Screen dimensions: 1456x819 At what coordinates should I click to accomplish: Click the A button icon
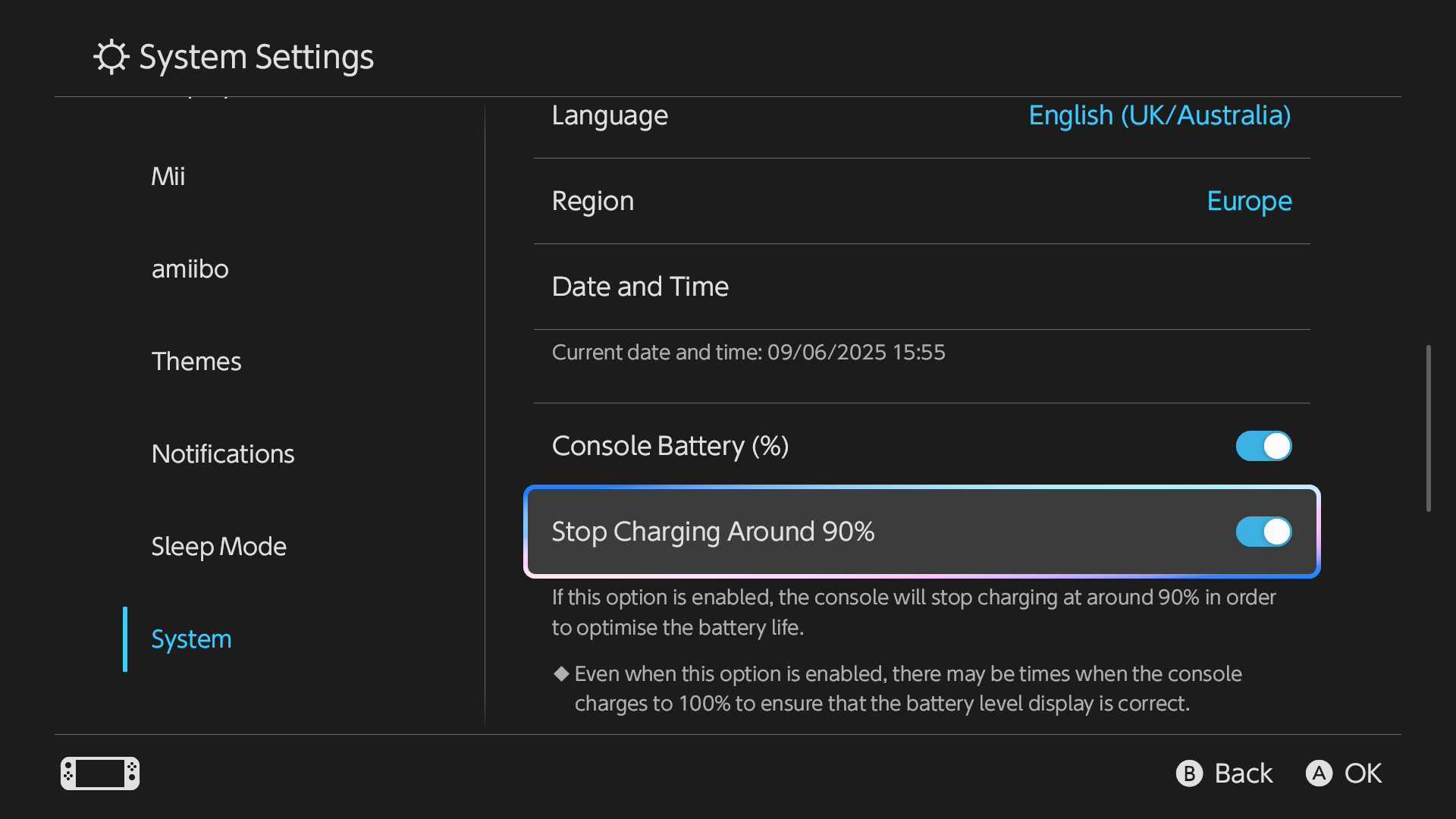(x=1319, y=773)
